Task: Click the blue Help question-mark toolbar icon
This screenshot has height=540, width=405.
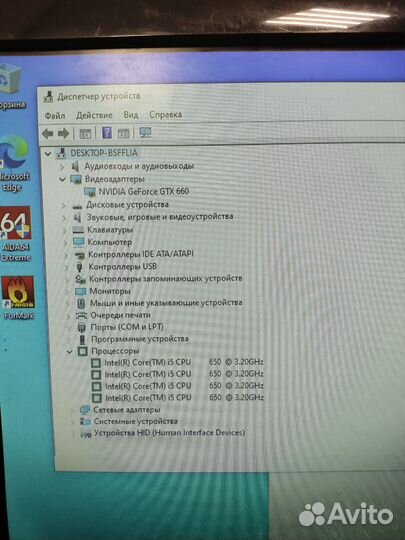Action: 107,133
